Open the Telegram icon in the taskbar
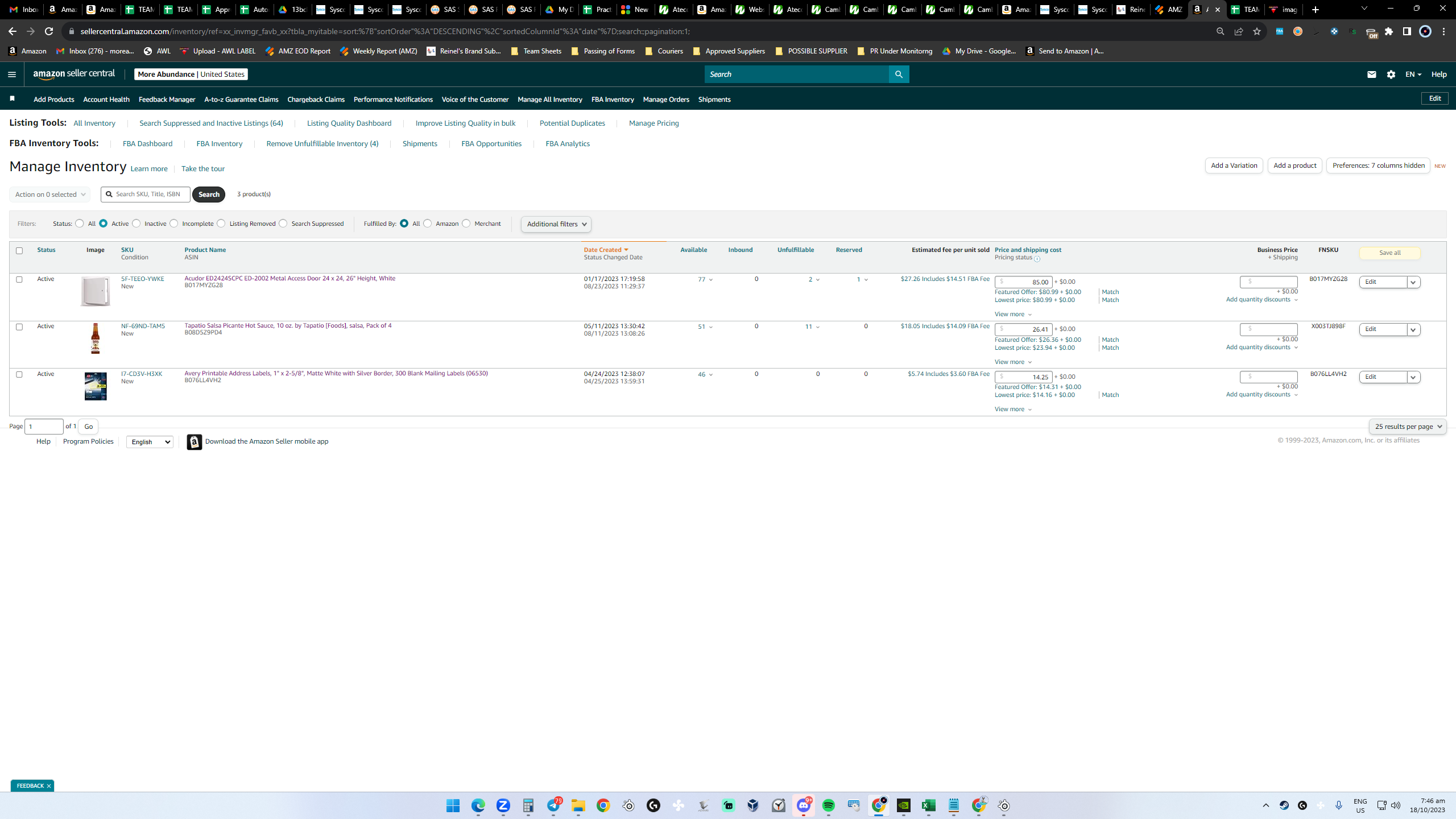The width and height of the screenshot is (1456, 819). coord(554,805)
